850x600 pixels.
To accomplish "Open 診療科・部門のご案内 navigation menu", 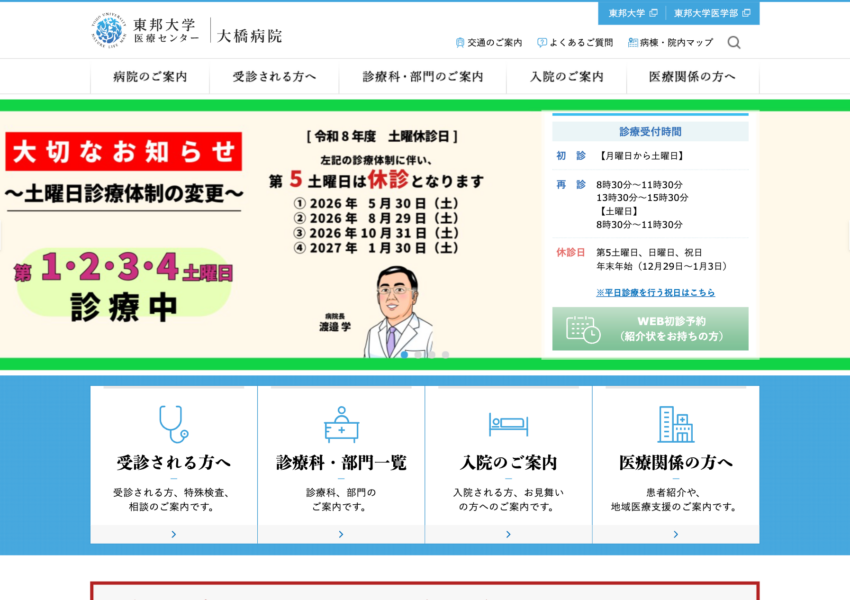I will click(423, 76).
